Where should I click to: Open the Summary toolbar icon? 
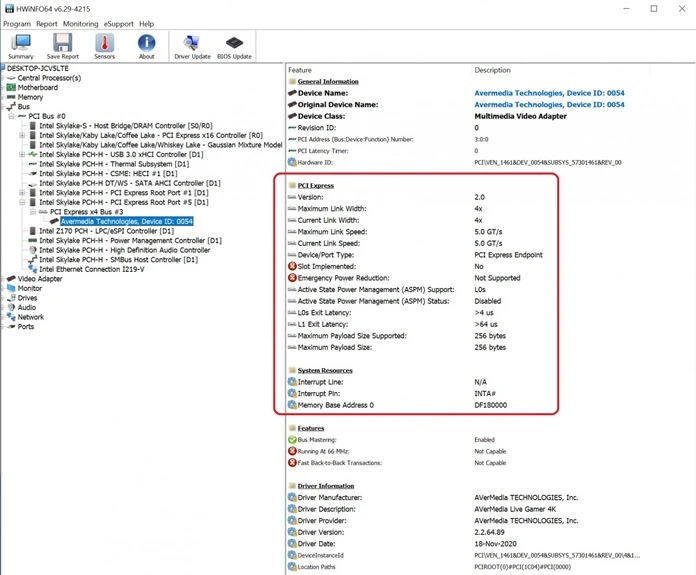[20, 46]
